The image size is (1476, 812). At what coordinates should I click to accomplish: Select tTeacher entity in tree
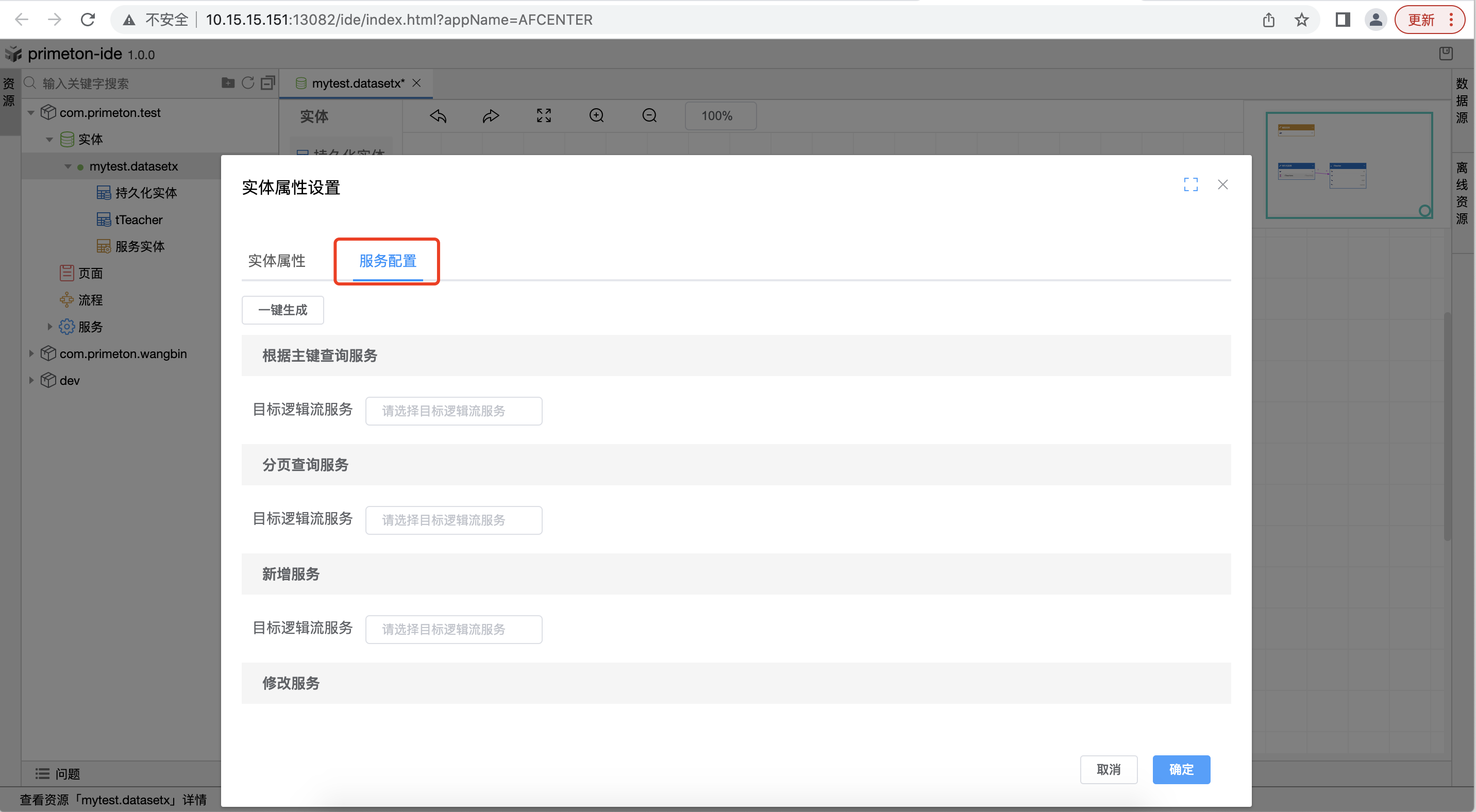pyautogui.click(x=138, y=220)
